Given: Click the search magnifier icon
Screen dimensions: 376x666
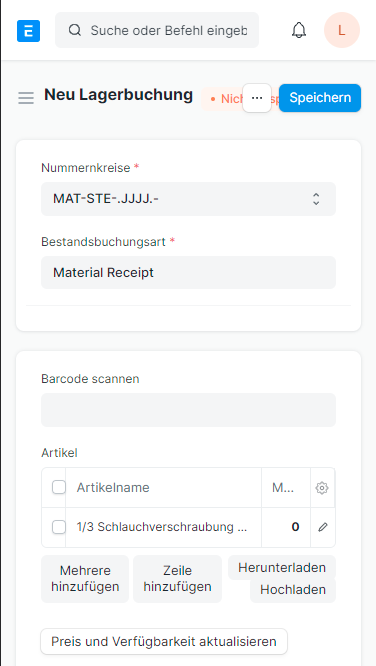Looking at the screenshot, I should click(x=75, y=30).
